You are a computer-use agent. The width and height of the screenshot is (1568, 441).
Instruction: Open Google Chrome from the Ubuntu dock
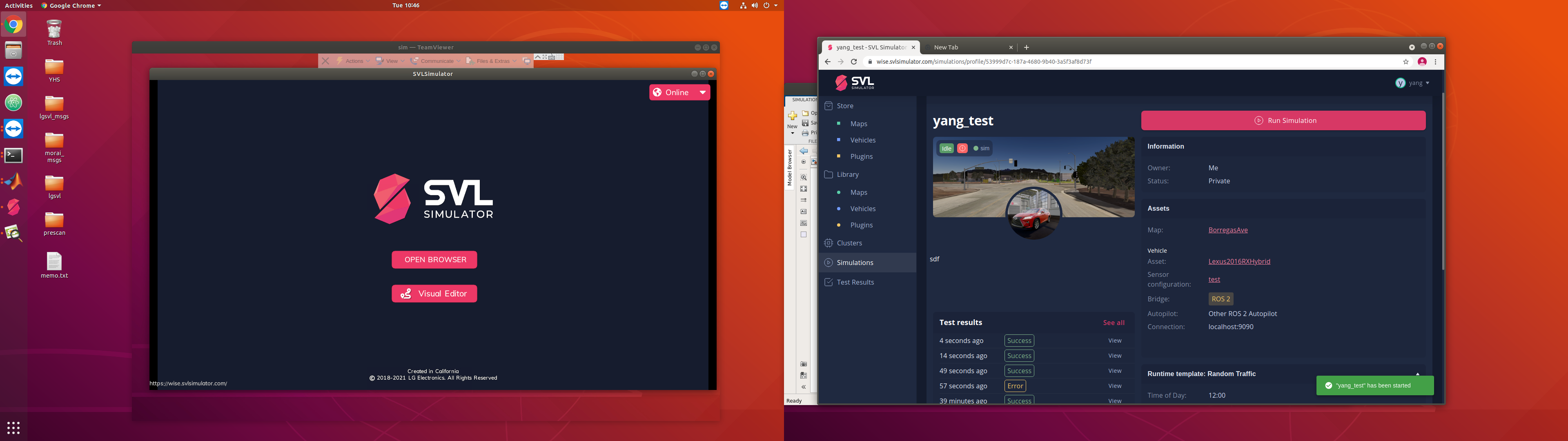tap(13, 25)
